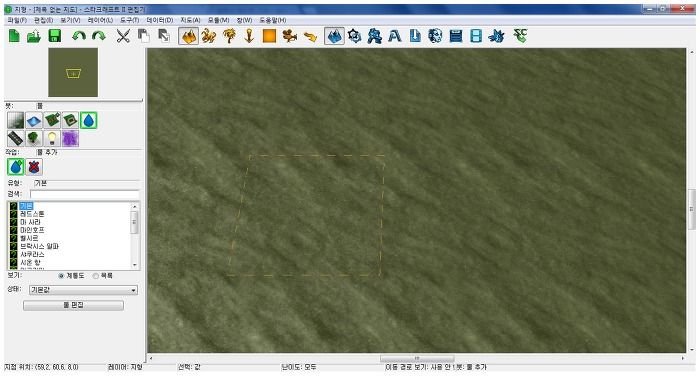Select the orange Terrain layer icon
Viewport: 700px width, 376px height.
188,36
